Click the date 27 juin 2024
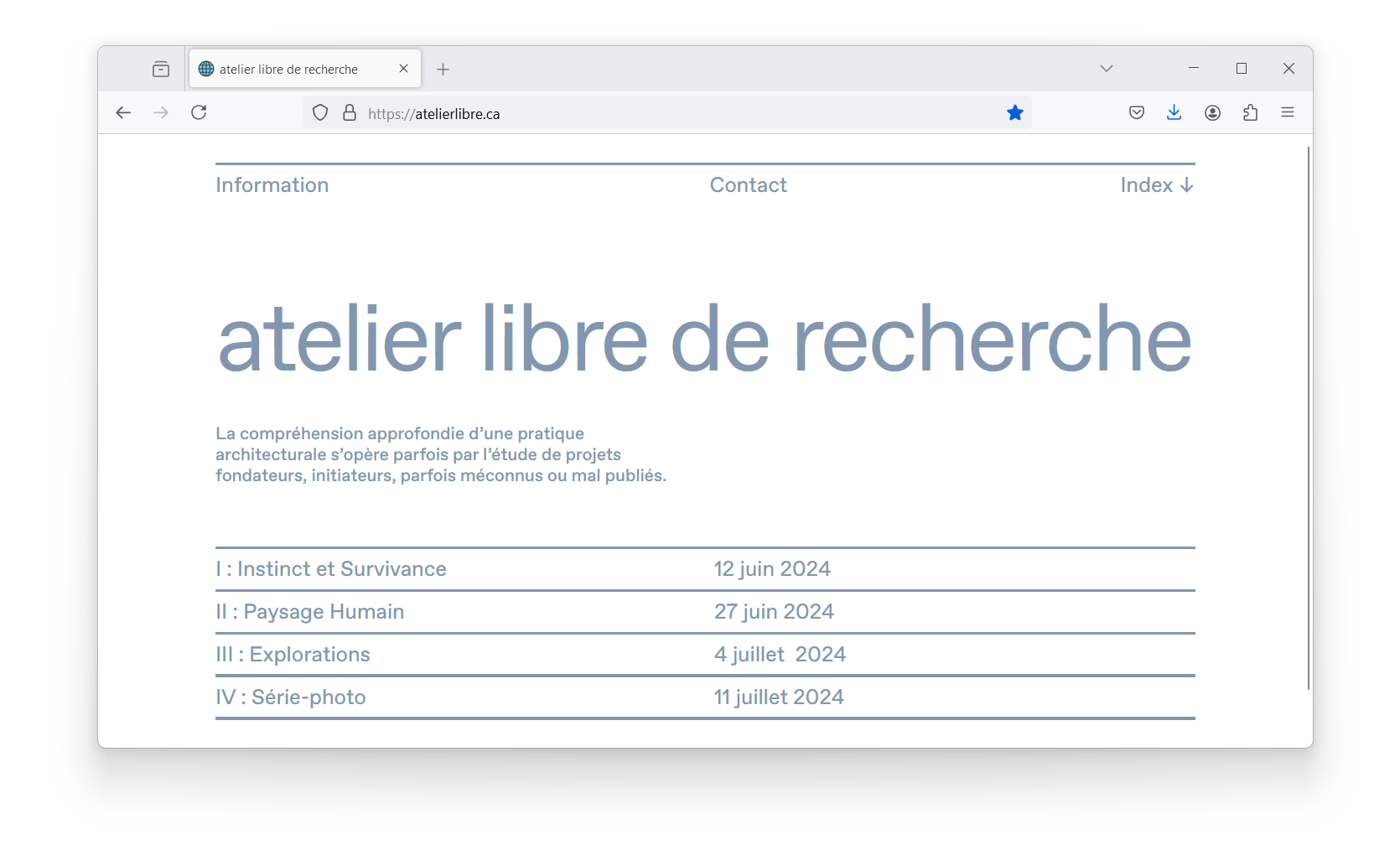Viewport: 1400px width, 850px height. click(774, 612)
